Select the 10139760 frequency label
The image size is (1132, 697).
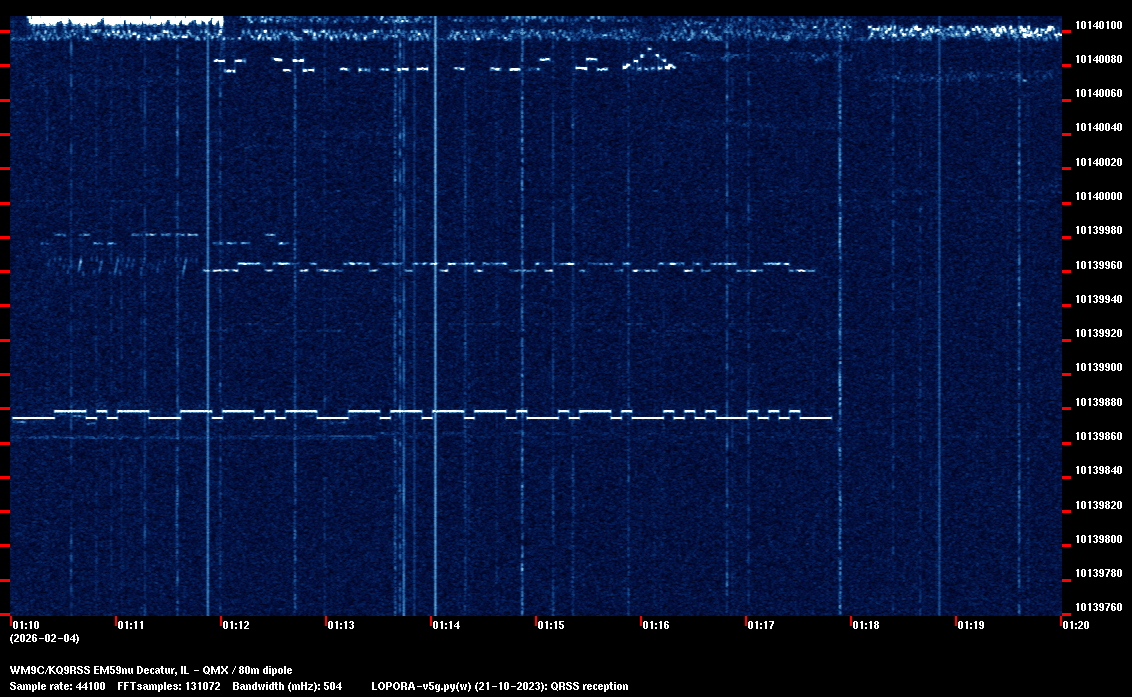point(1097,607)
